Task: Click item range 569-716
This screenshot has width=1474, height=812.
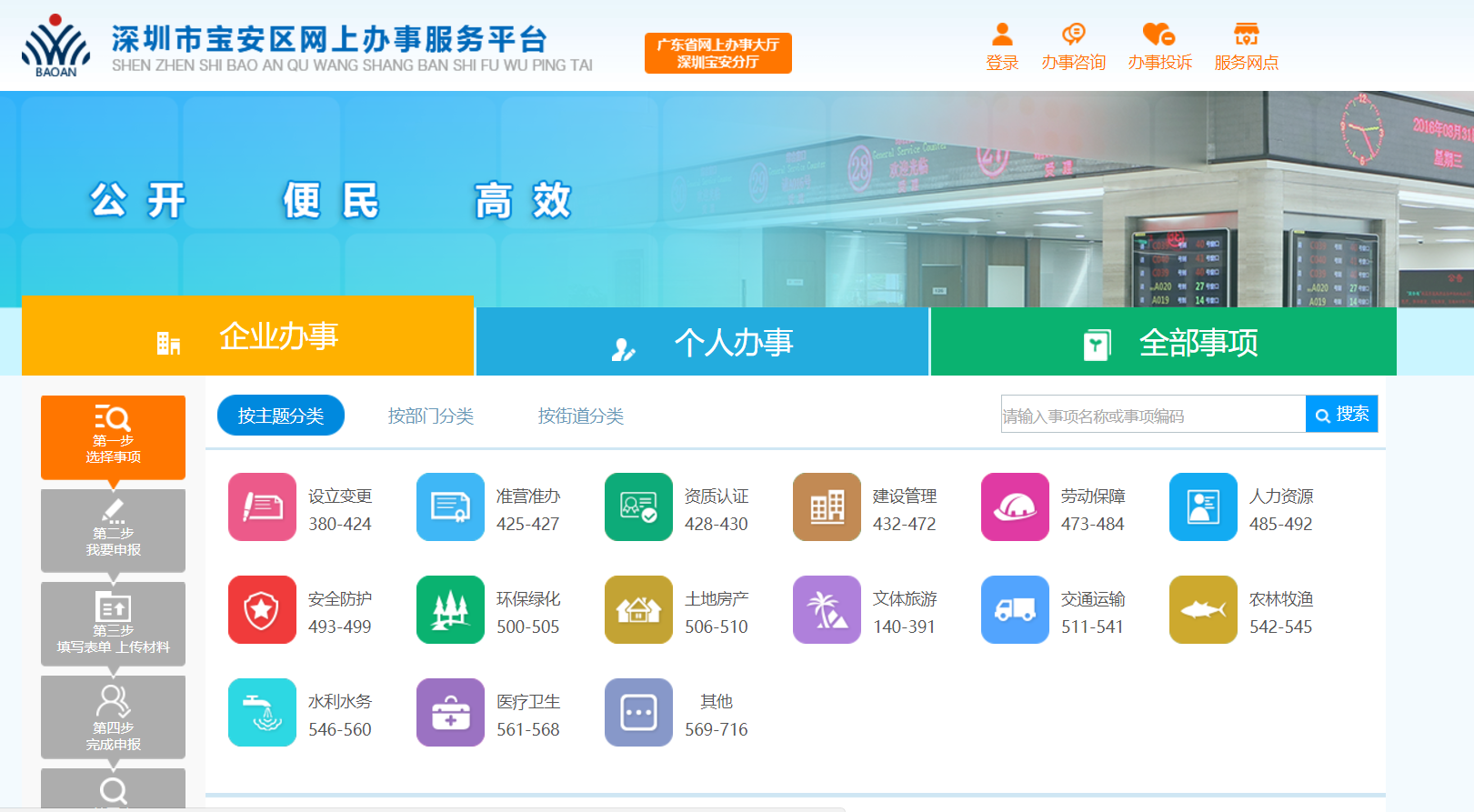Action: coord(717,729)
